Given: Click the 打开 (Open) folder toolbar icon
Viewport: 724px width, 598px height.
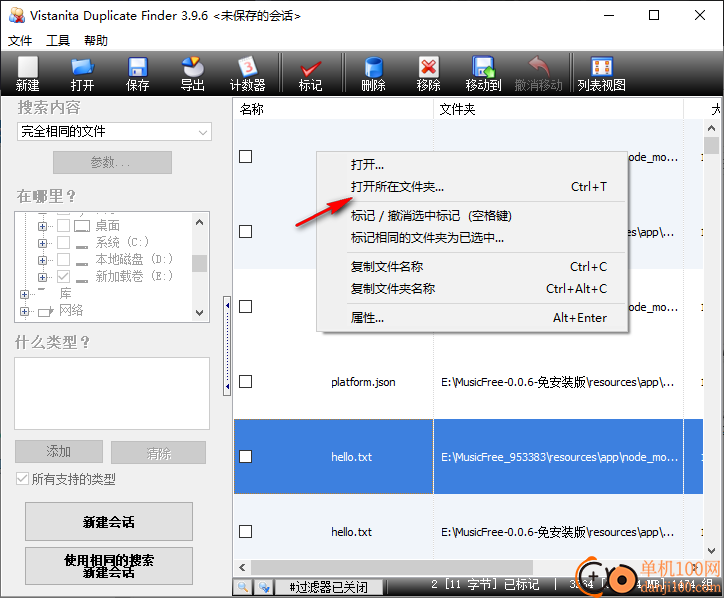Looking at the screenshot, I should pyautogui.click(x=83, y=74).
